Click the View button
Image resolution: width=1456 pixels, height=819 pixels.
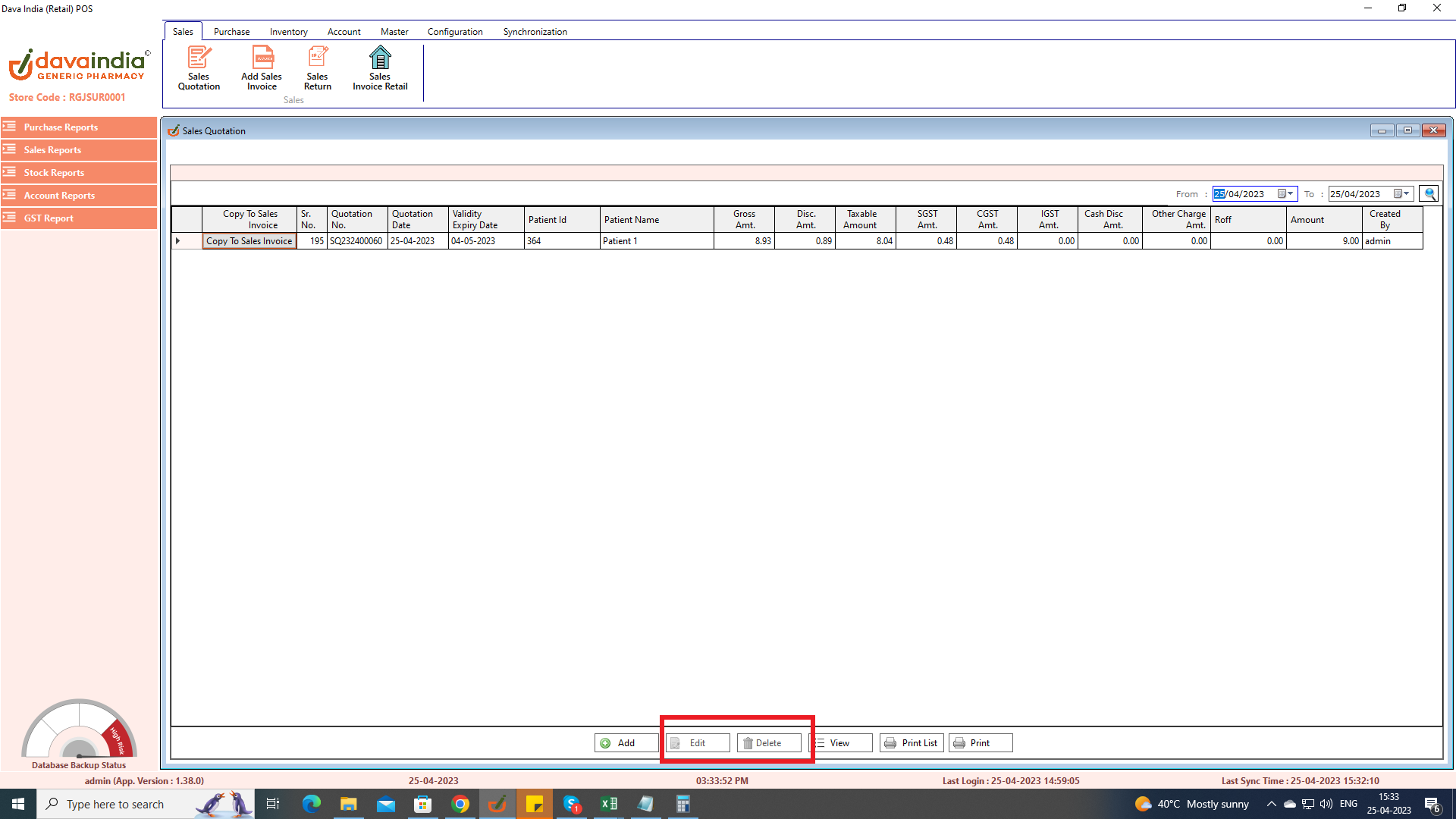coord(840,743)
